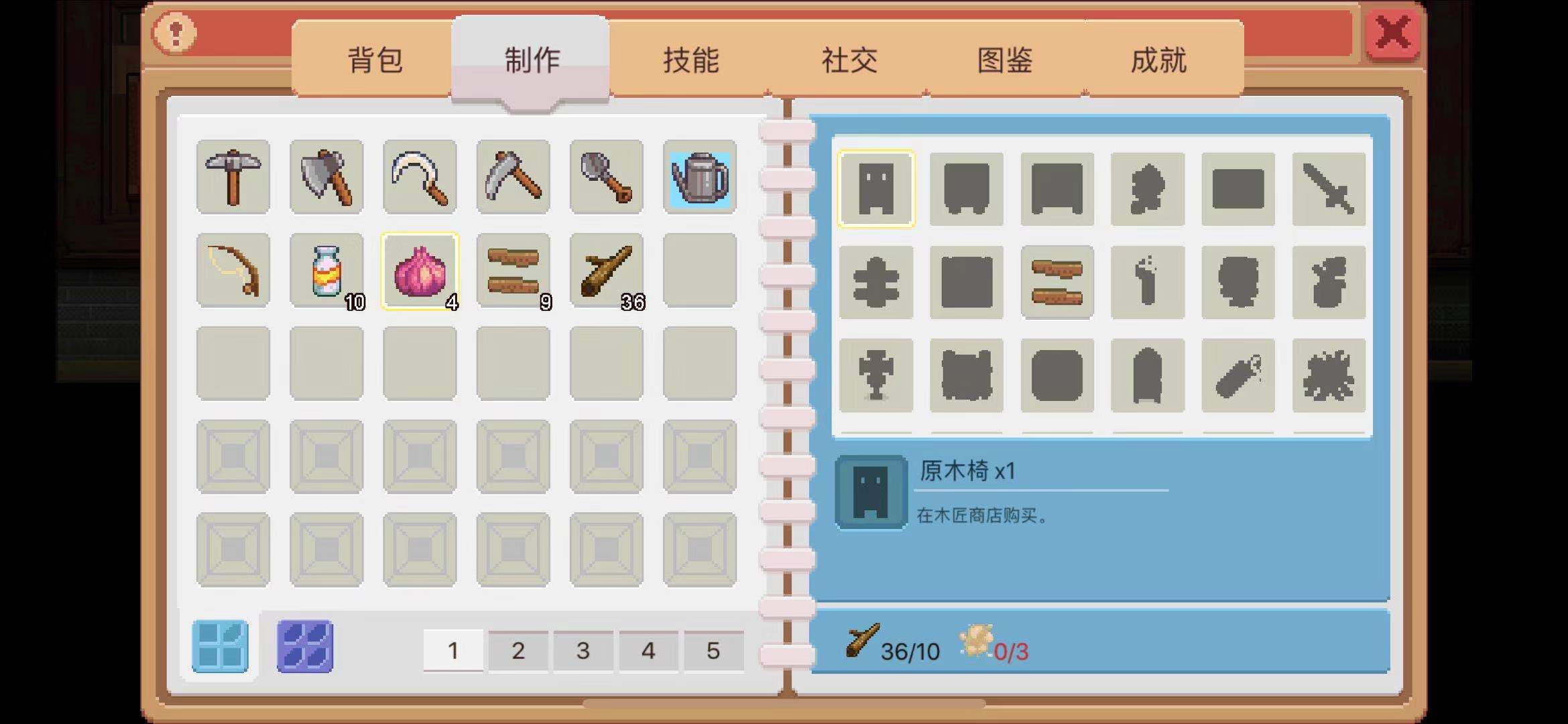Select the pickaxe tool in inventory
The width and height of the screenshot is (1568, 724).
(233, 177)
